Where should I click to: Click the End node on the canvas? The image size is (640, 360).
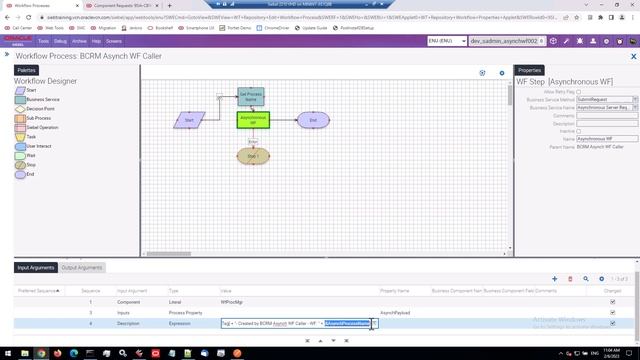pos(313,120)
